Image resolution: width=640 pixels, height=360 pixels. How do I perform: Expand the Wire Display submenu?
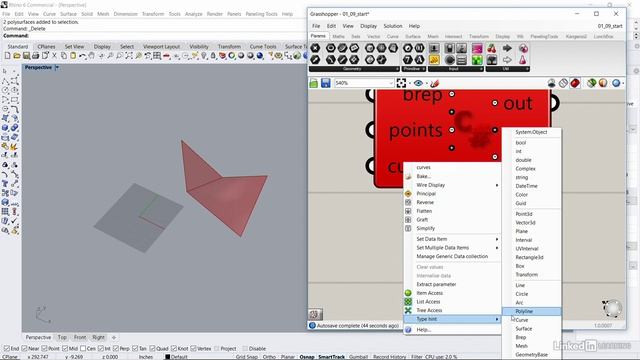point(452,185)
